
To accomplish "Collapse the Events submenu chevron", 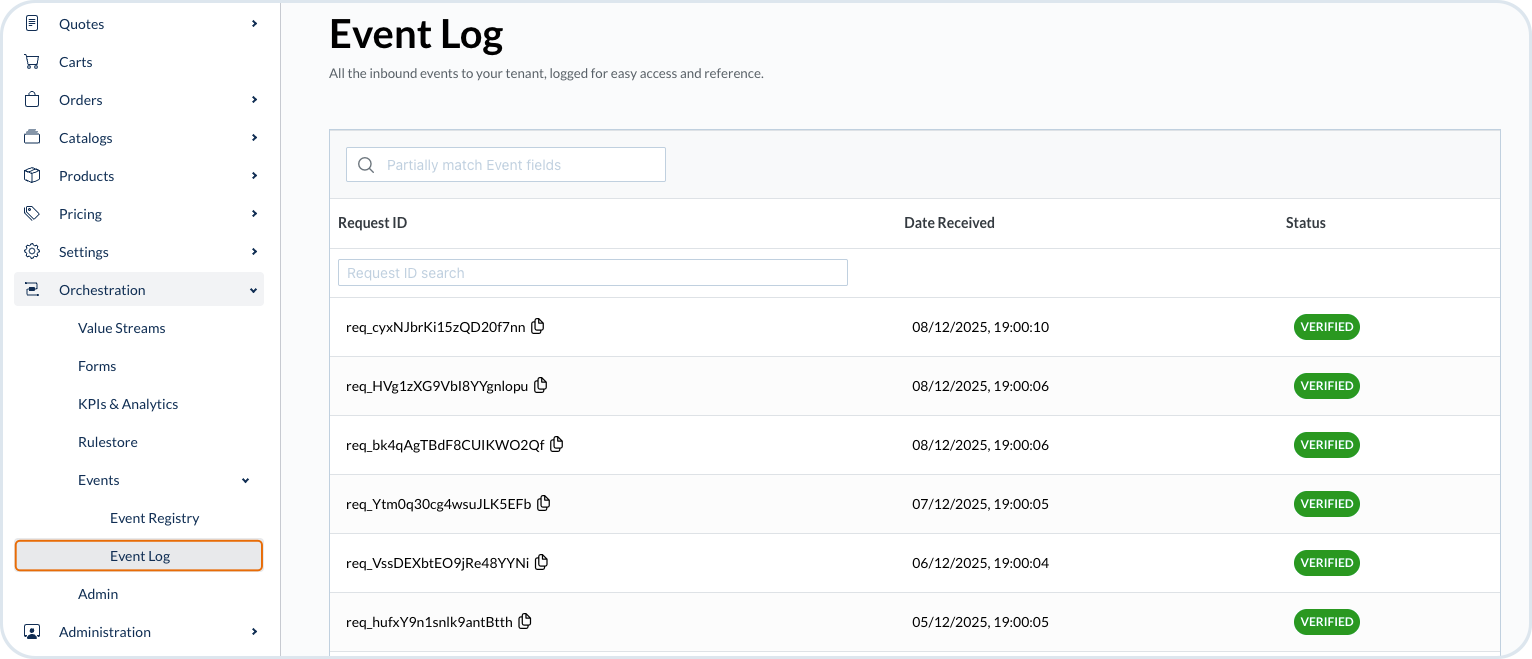I will coord(246,480).
